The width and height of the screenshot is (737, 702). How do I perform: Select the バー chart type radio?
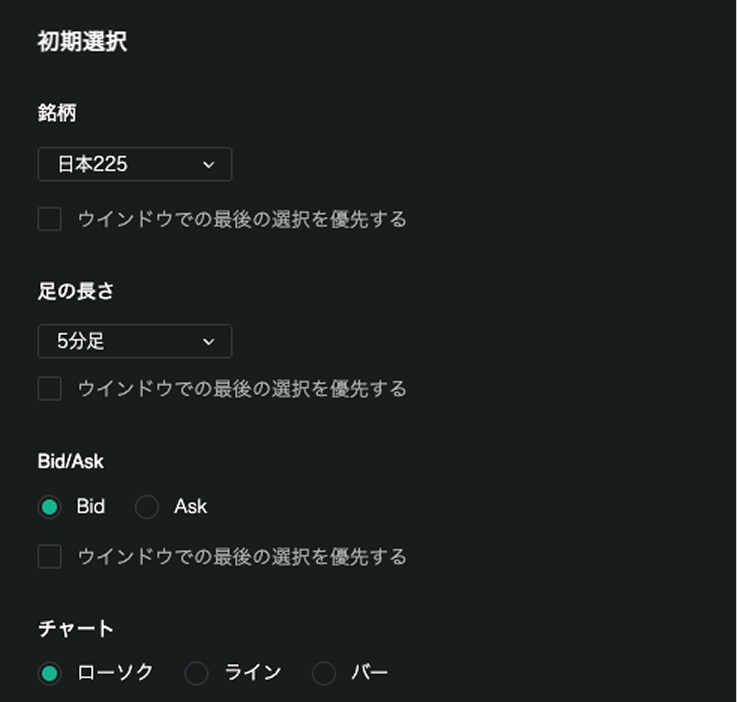pos(324,673)
